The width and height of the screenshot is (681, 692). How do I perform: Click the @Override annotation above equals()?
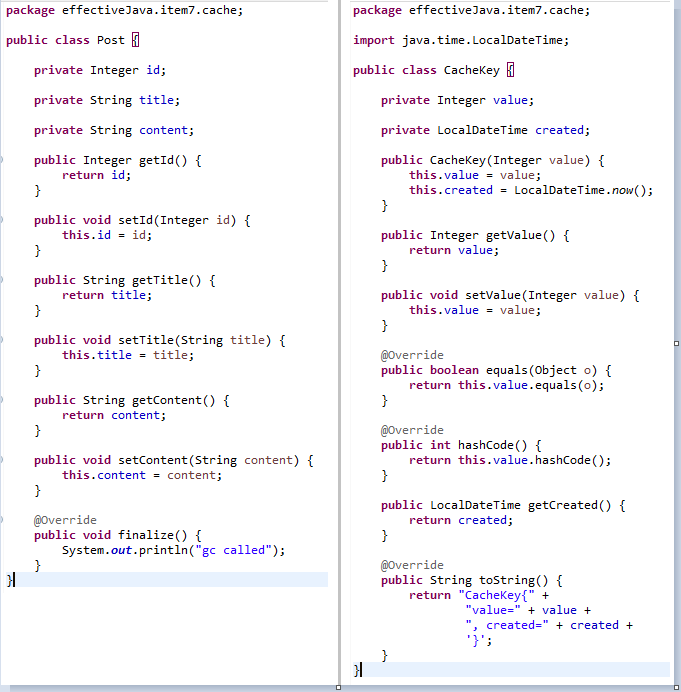click(x=412, y=355)
